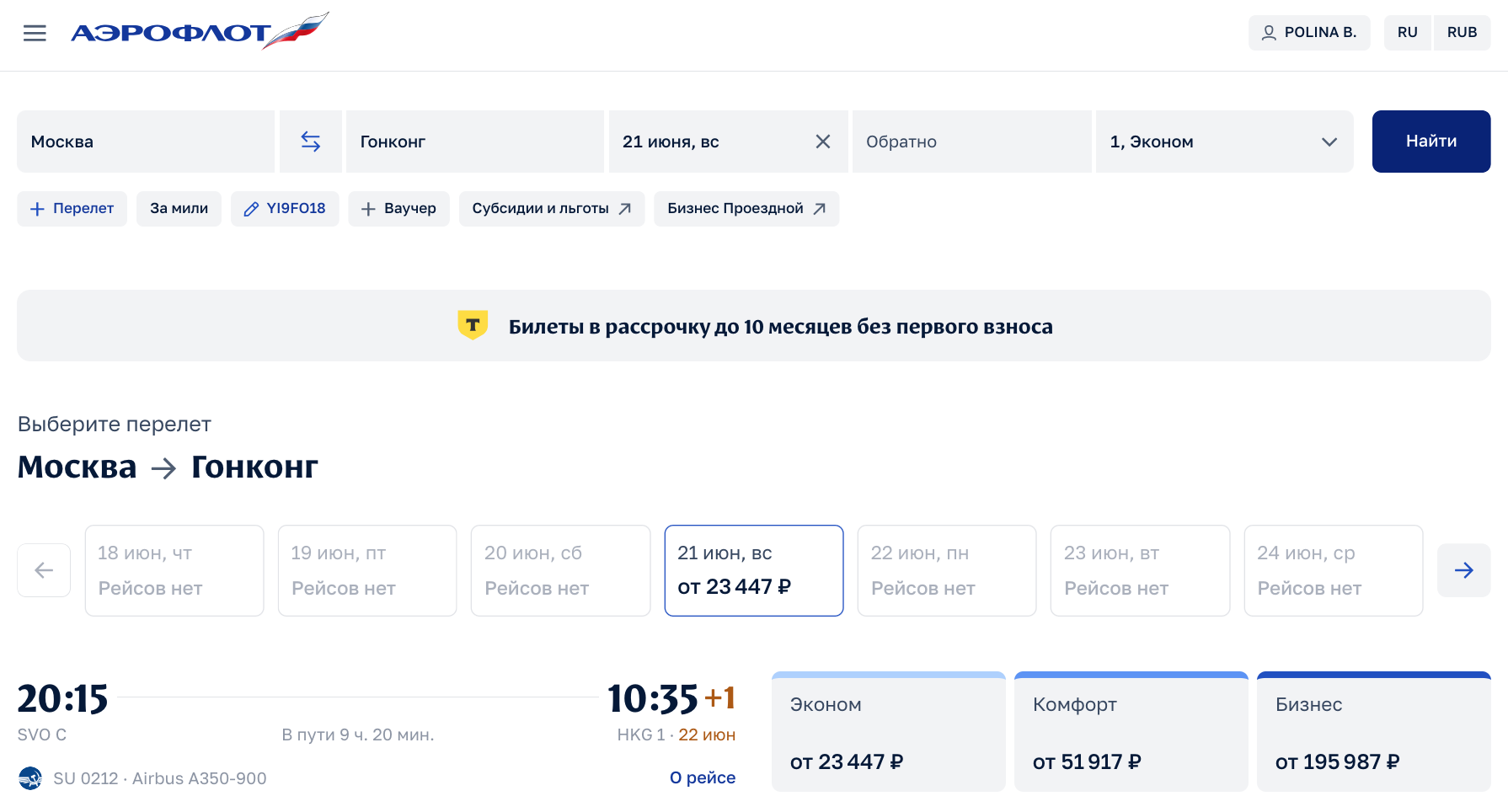Open the installment tickets banner

coord(754,326)
